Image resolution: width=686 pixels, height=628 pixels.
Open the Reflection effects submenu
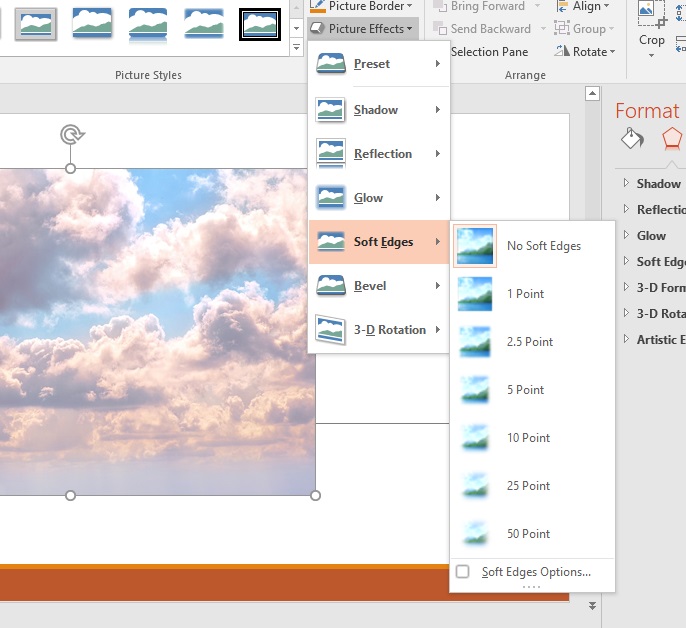pyautogui.click(x=379, y=154)
